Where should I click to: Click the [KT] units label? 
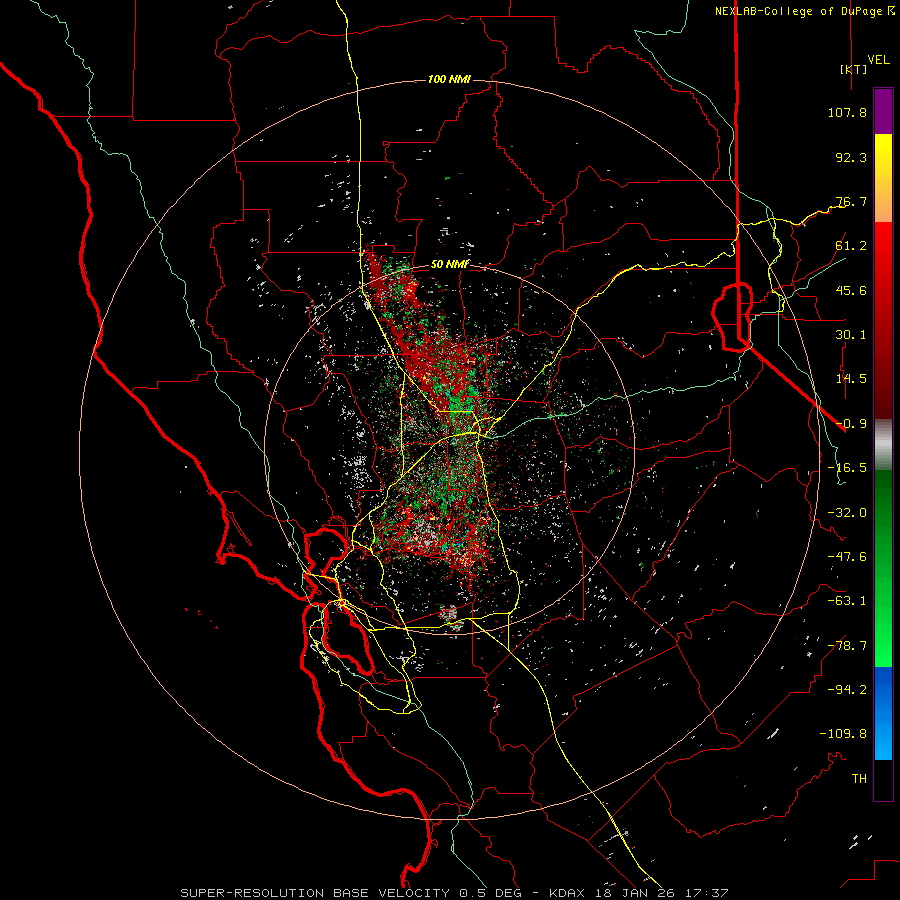click(x=853, y=69)
